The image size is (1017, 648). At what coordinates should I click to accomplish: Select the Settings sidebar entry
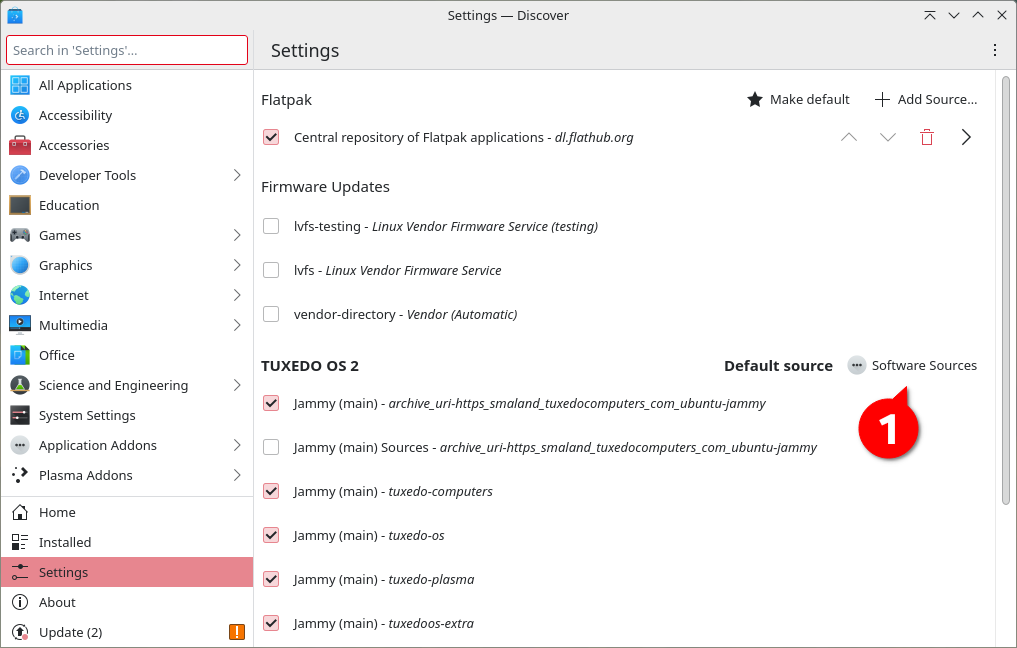coord(127,572)
